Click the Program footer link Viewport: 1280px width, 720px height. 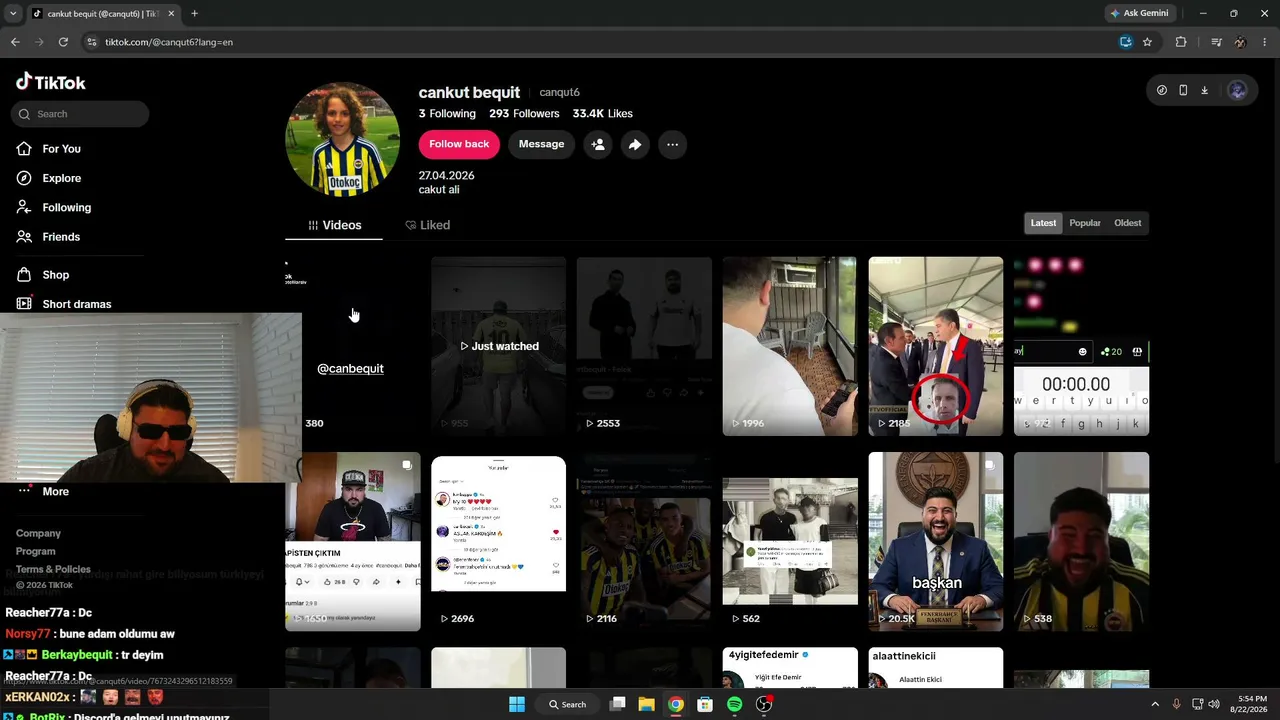pyautogui.click(x=35, y=552)
